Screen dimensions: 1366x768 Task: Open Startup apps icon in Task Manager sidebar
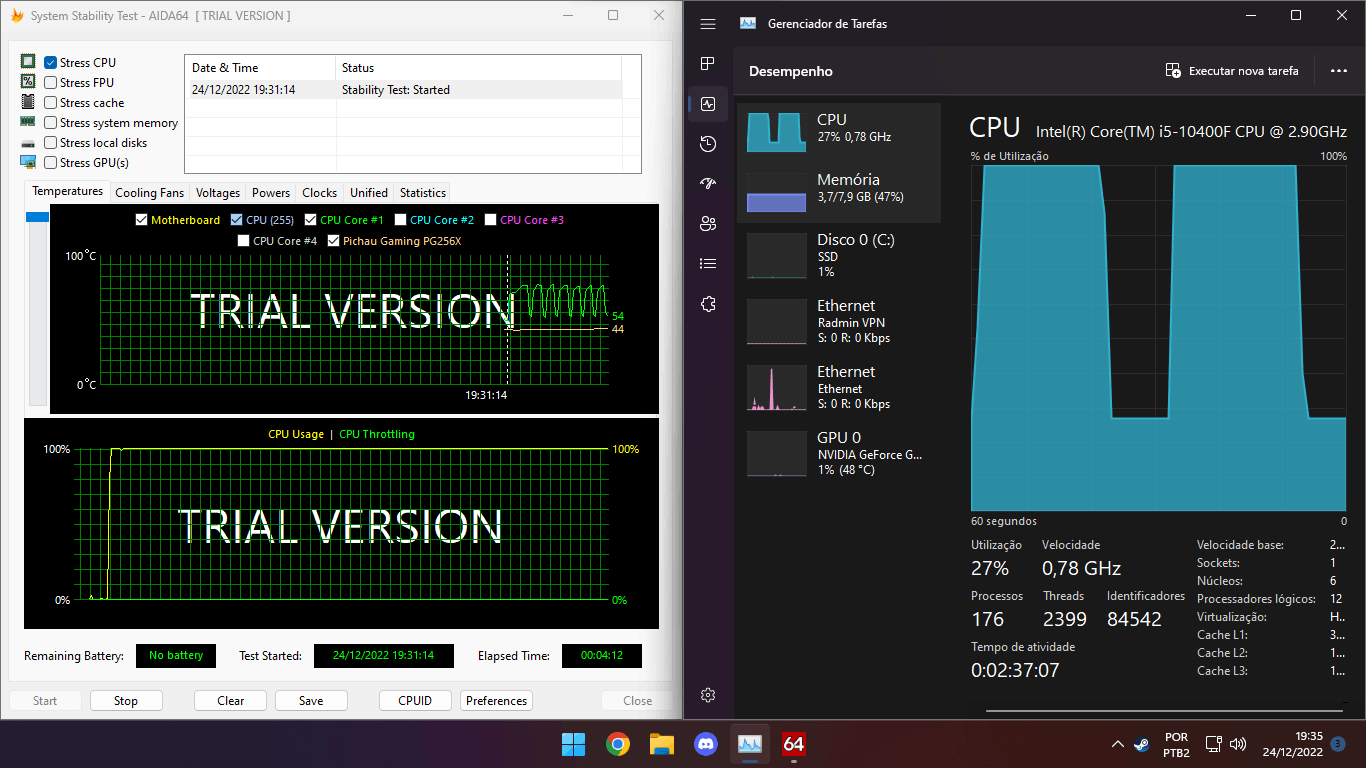[708, 184]
